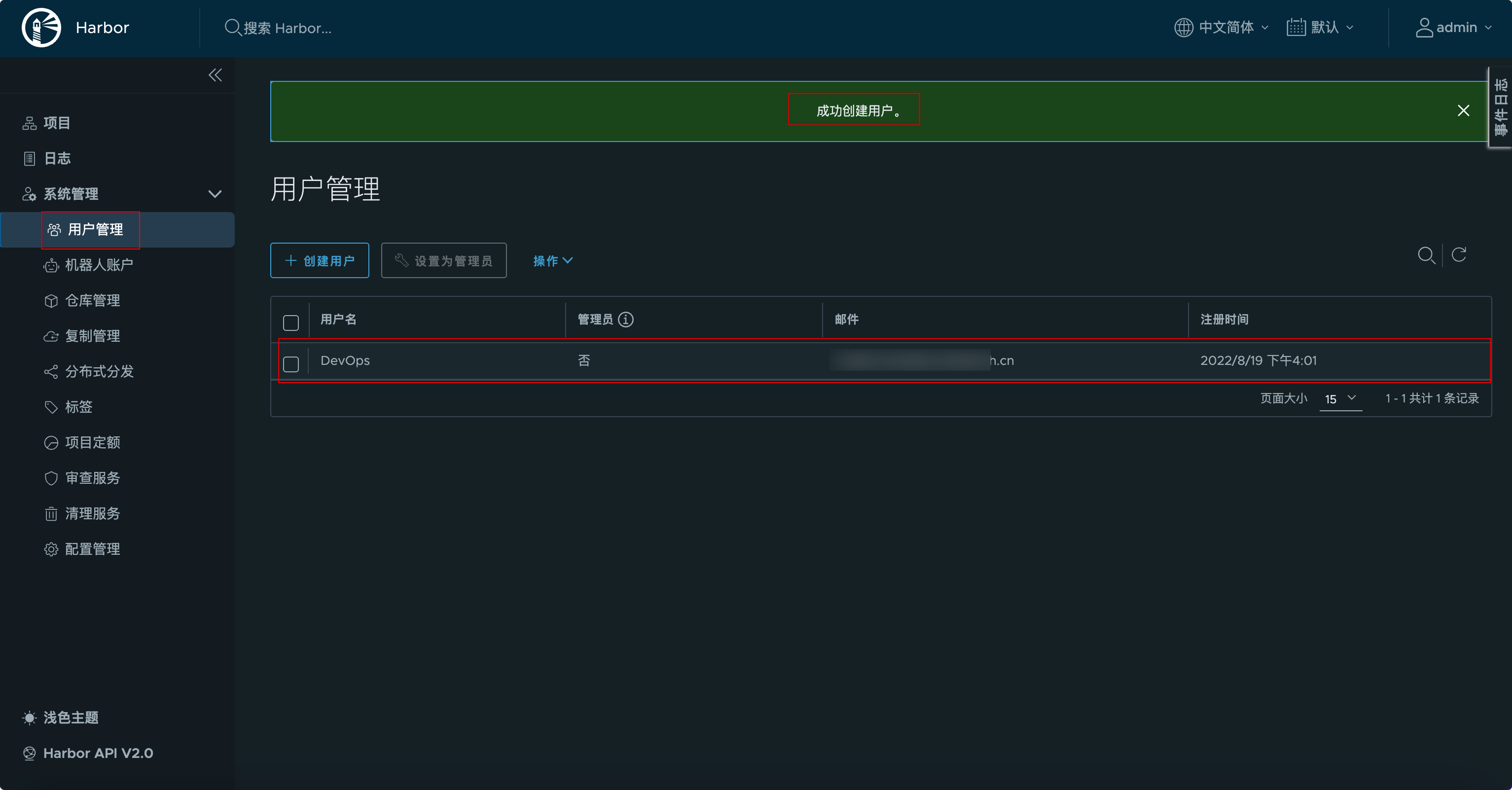Screen dimensions: 1512x790
Task: Open 审查服务 in the sidebar
Action: 92,478
